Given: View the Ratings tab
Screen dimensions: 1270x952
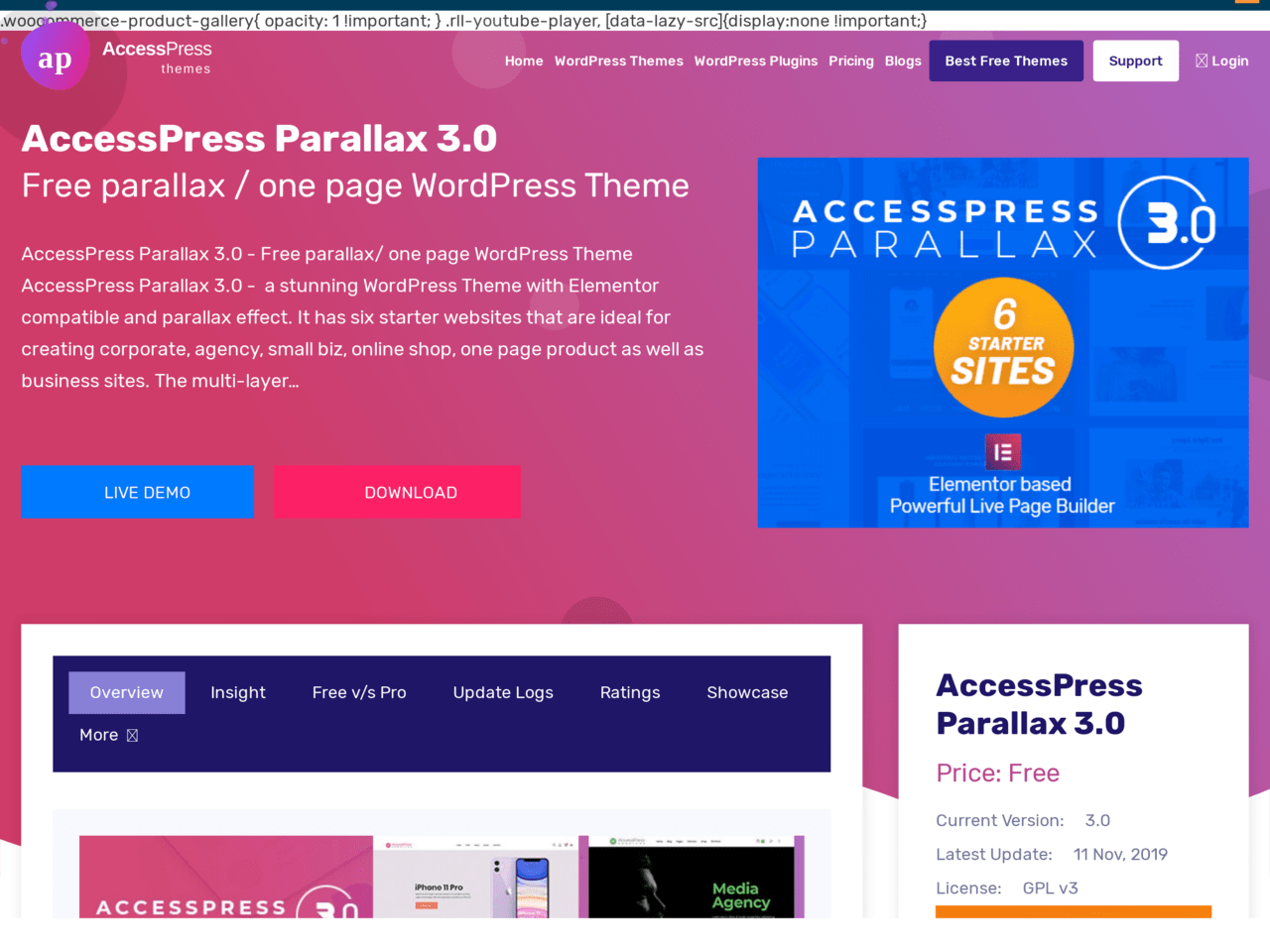Looking at the screenshot, I should pos(630,692).
